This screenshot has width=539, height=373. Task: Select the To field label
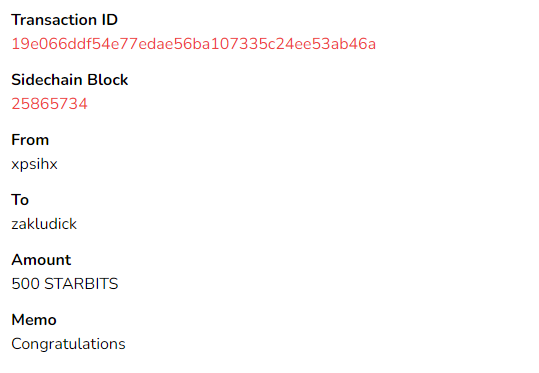[20, 200]
